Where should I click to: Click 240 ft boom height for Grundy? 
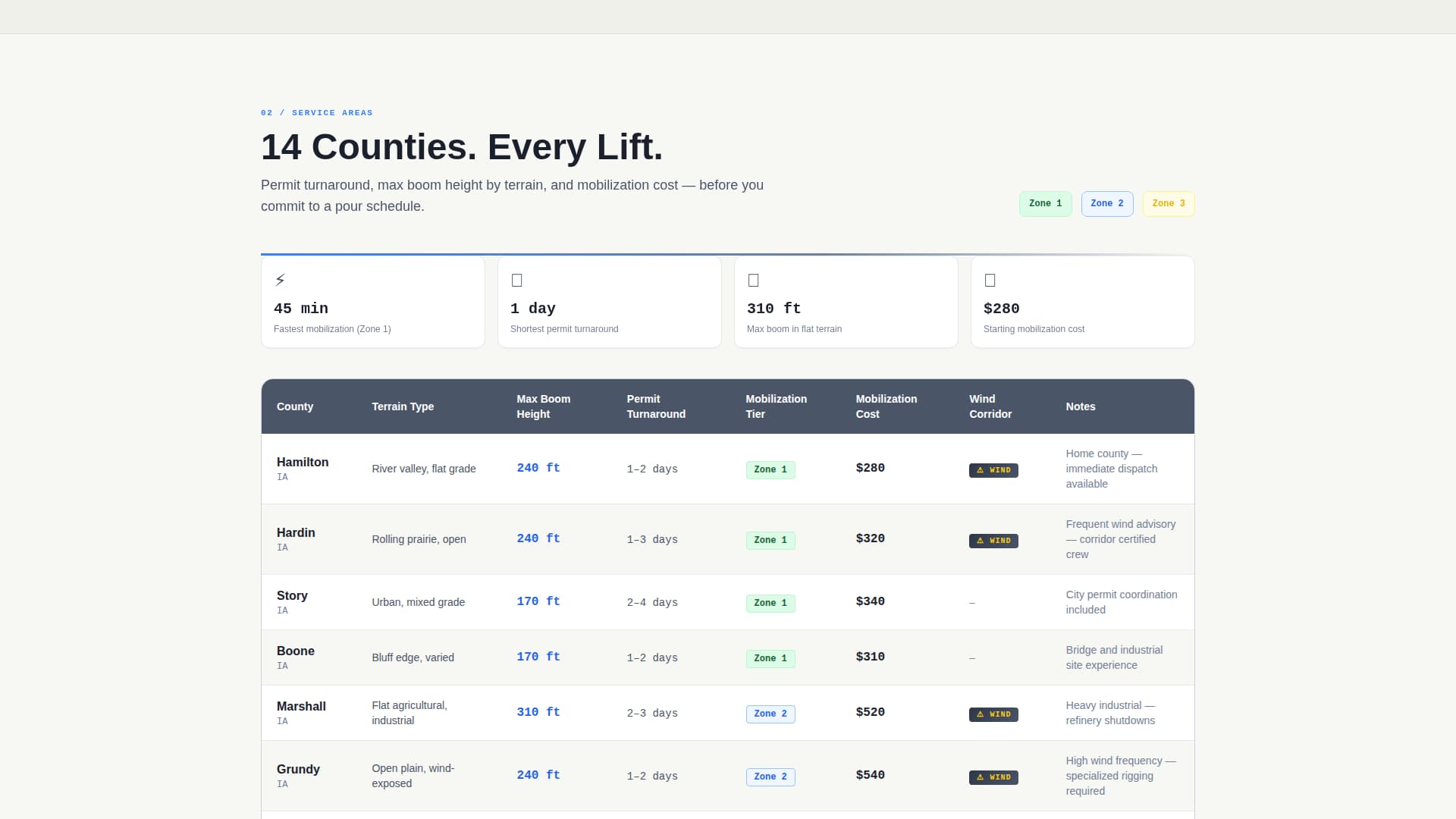tap(538, 776)
